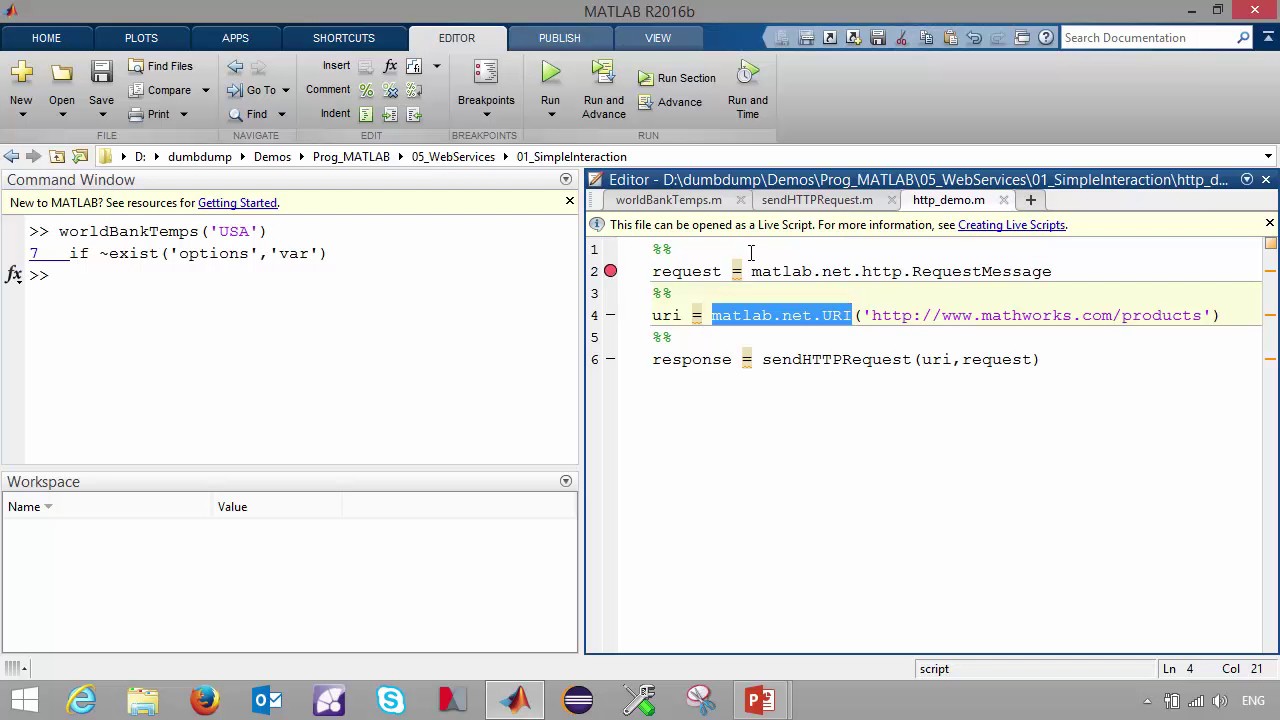Click the Increase Indent icon
The height and width of the screenshot is (720, 1280).
pyautogui.click(x=390, y=114)
